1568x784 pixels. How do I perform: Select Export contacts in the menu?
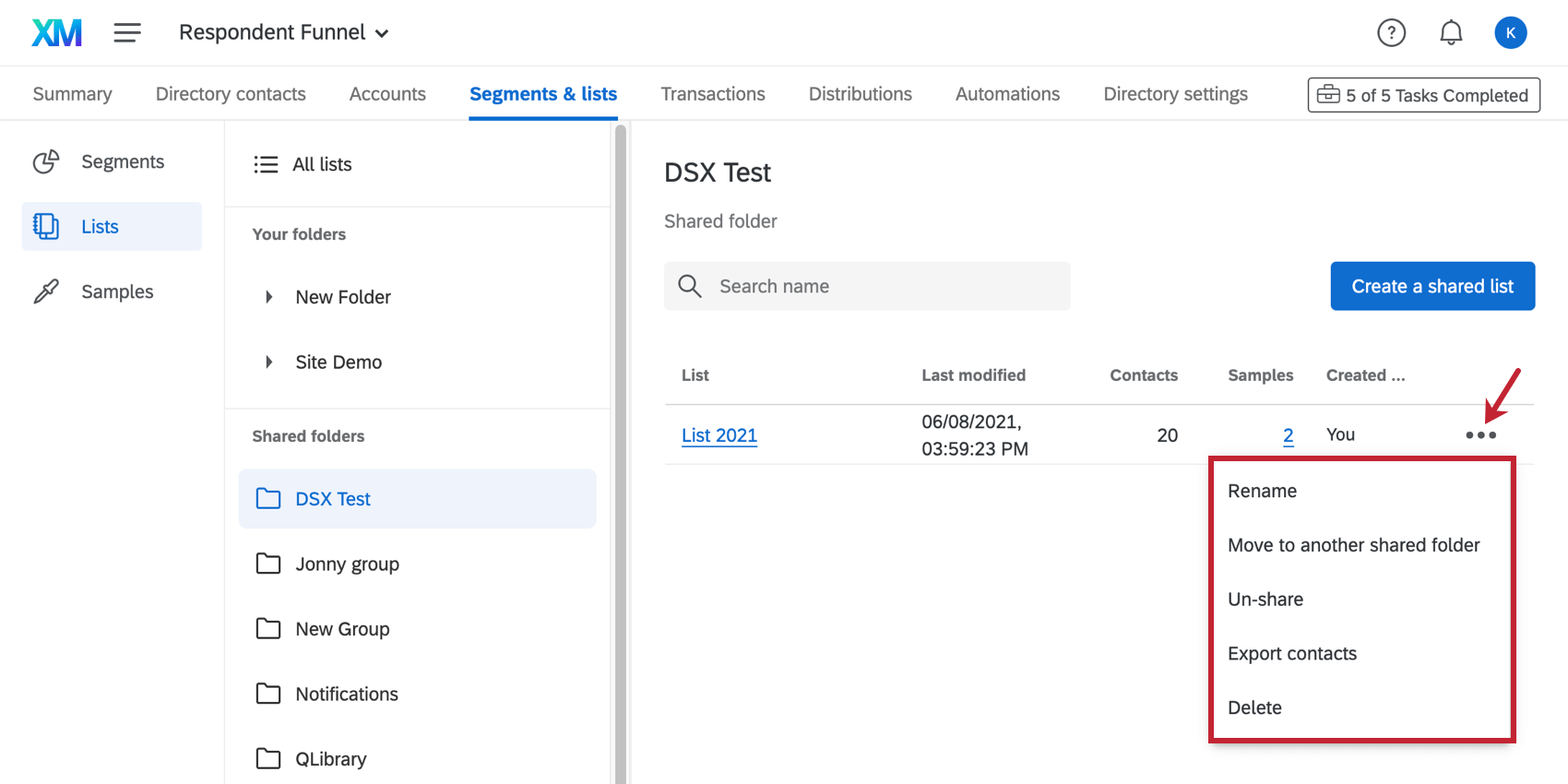point(1292,654)
